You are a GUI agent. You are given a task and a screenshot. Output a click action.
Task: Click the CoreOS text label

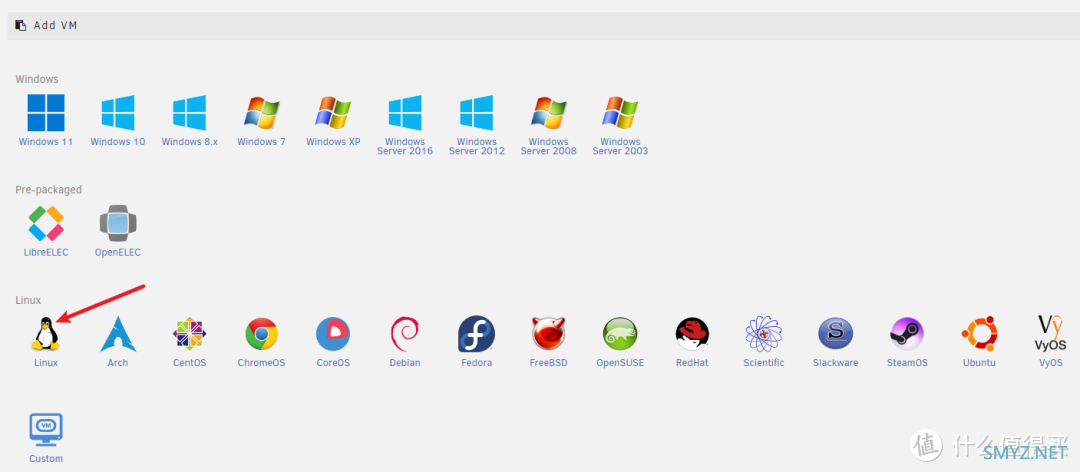(333, 362)
